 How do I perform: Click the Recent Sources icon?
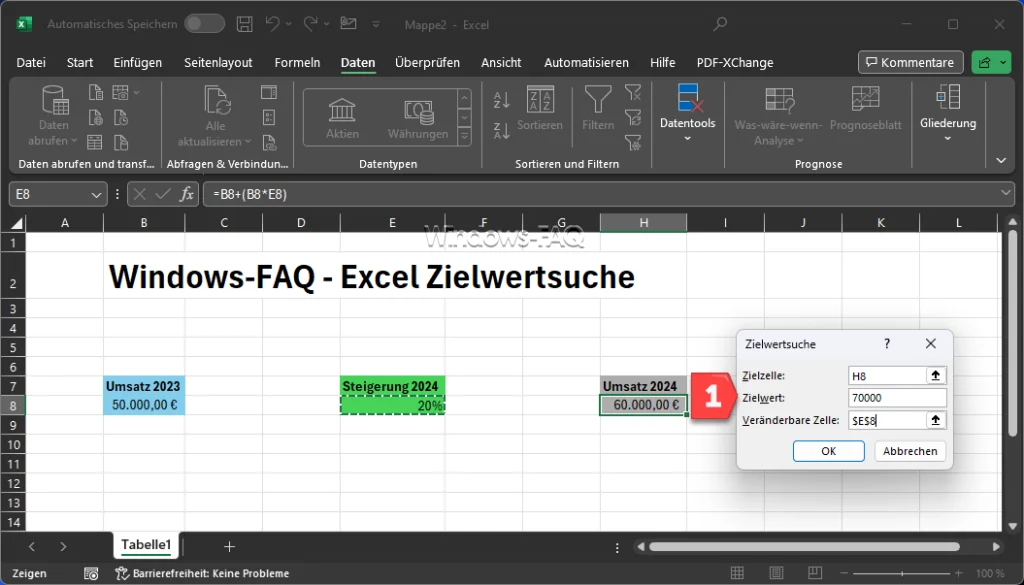coord(120,117)
